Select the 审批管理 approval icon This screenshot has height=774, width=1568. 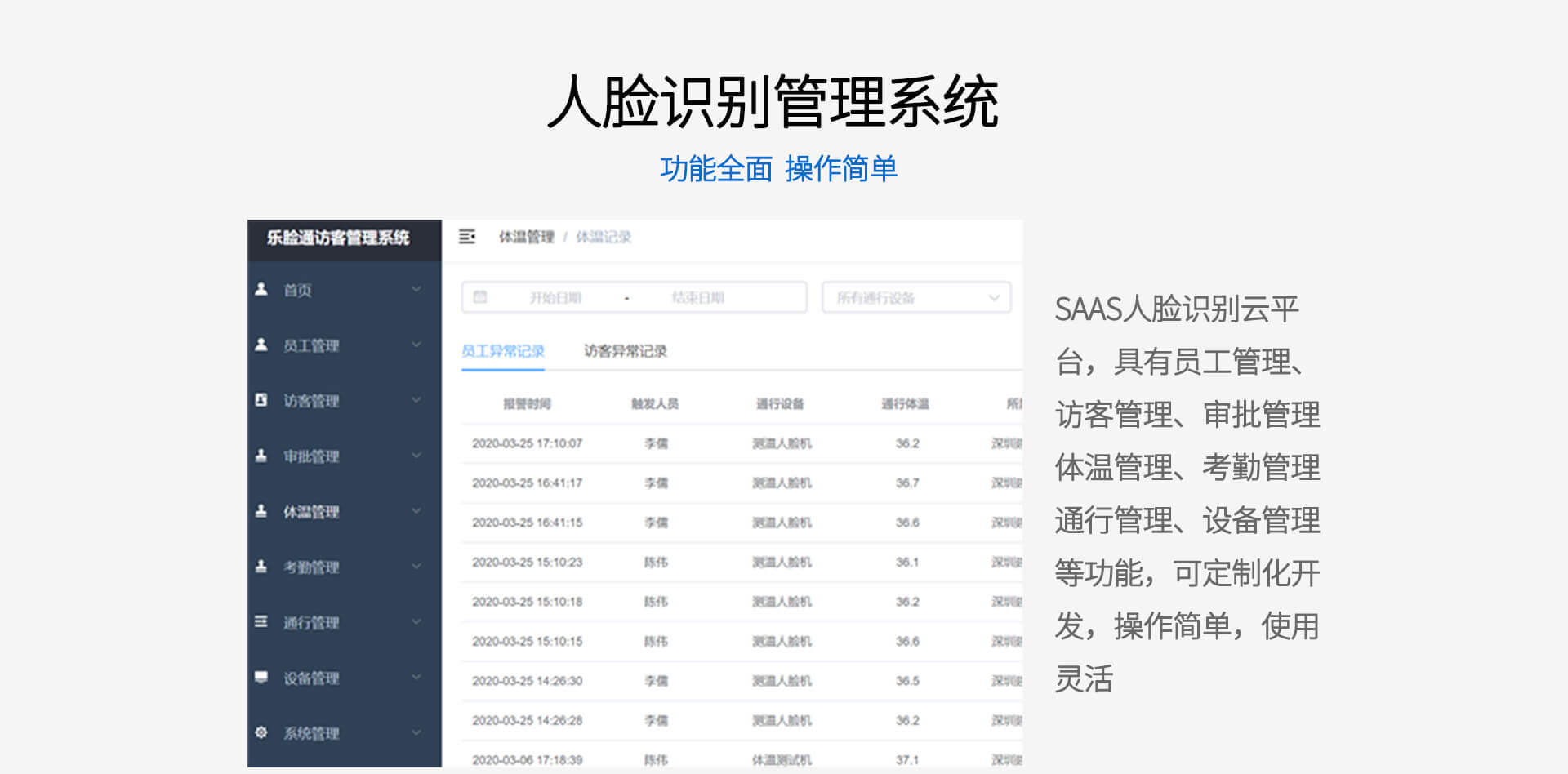coord(261,456)
